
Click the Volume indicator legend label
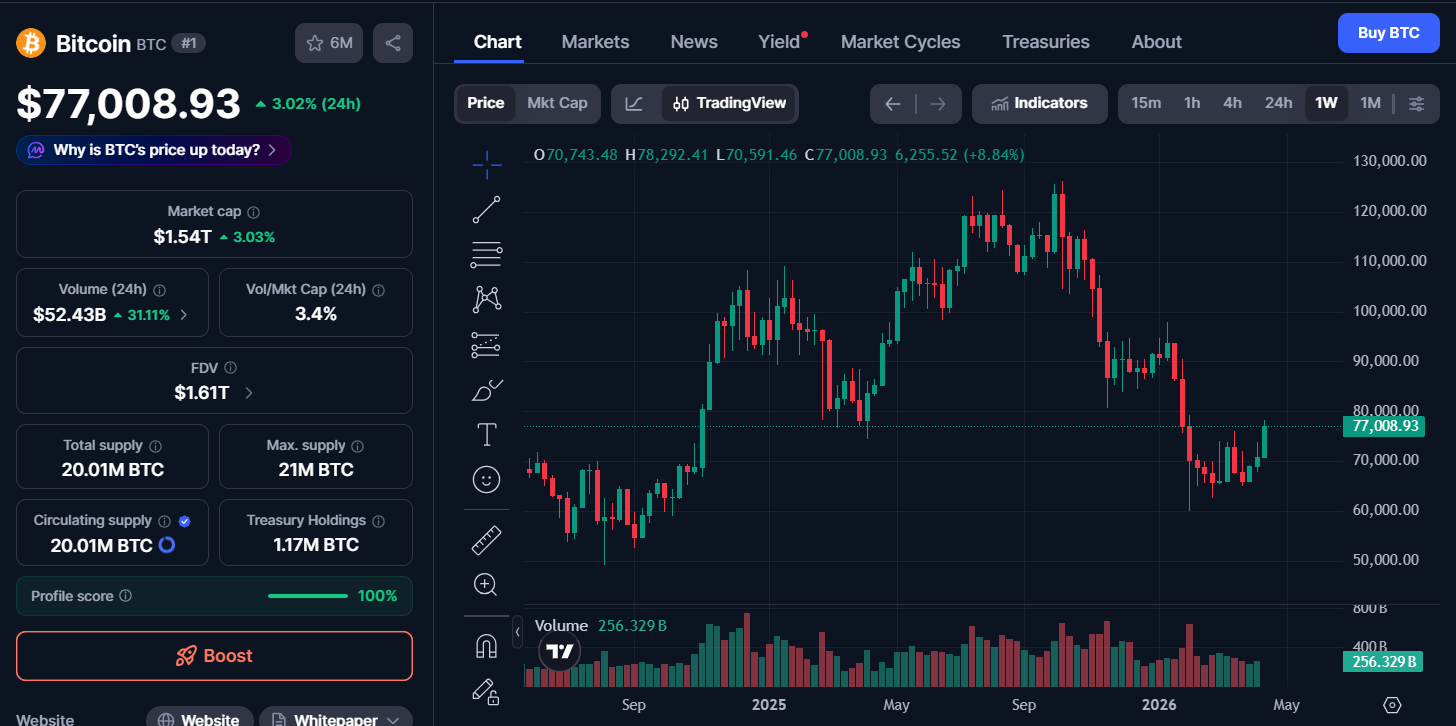[x=562, y=626]
